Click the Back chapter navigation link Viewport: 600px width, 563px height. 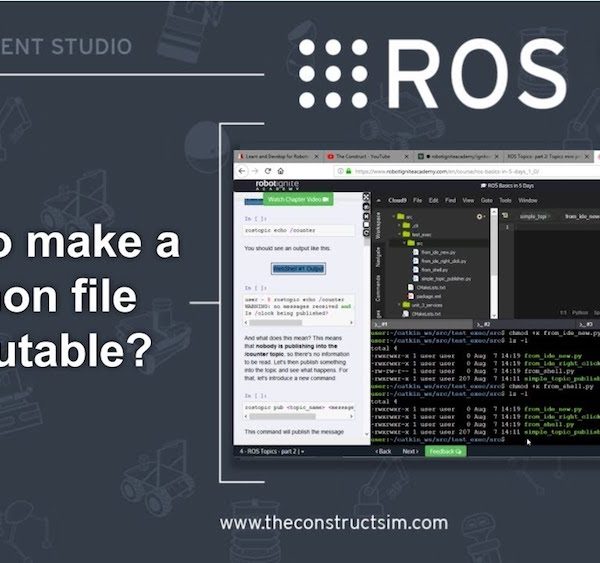click(383, 452)
